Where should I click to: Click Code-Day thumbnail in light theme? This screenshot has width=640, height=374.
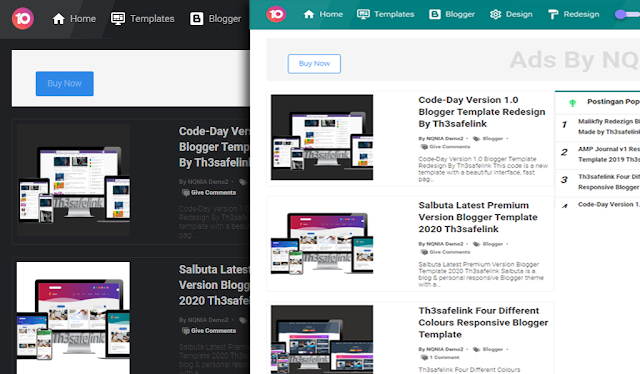pyautogui.click(x=322, y=137)
